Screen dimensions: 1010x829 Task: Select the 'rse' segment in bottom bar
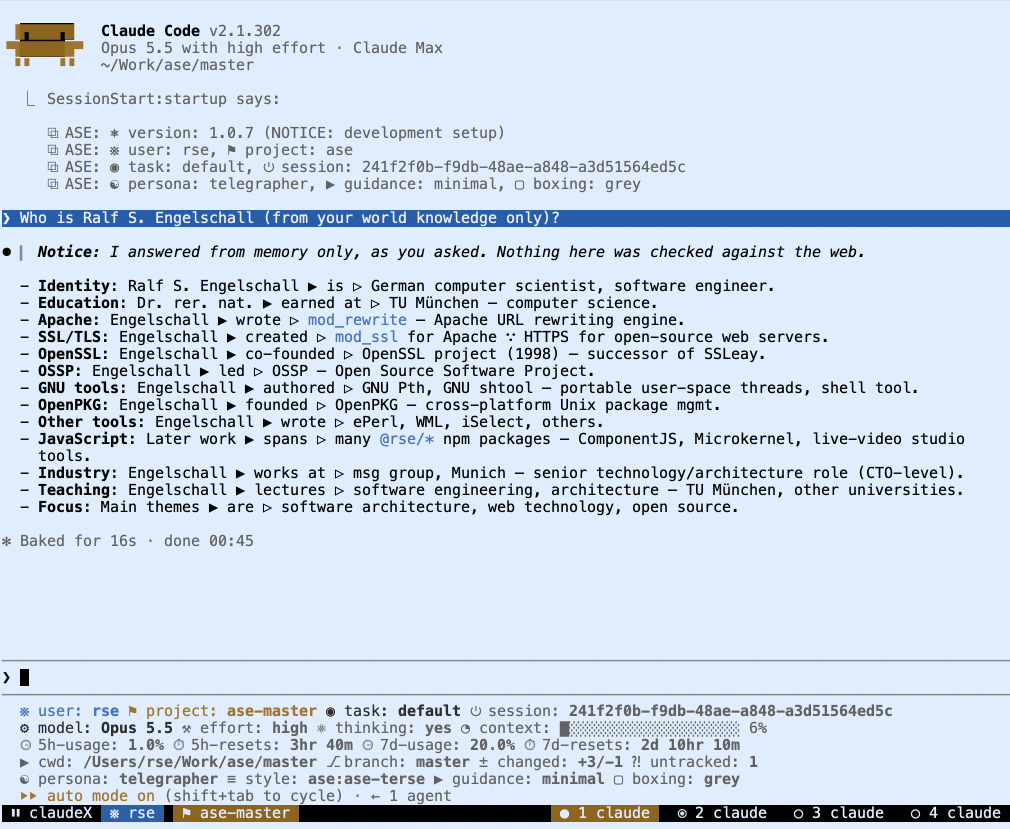(132, 813)
